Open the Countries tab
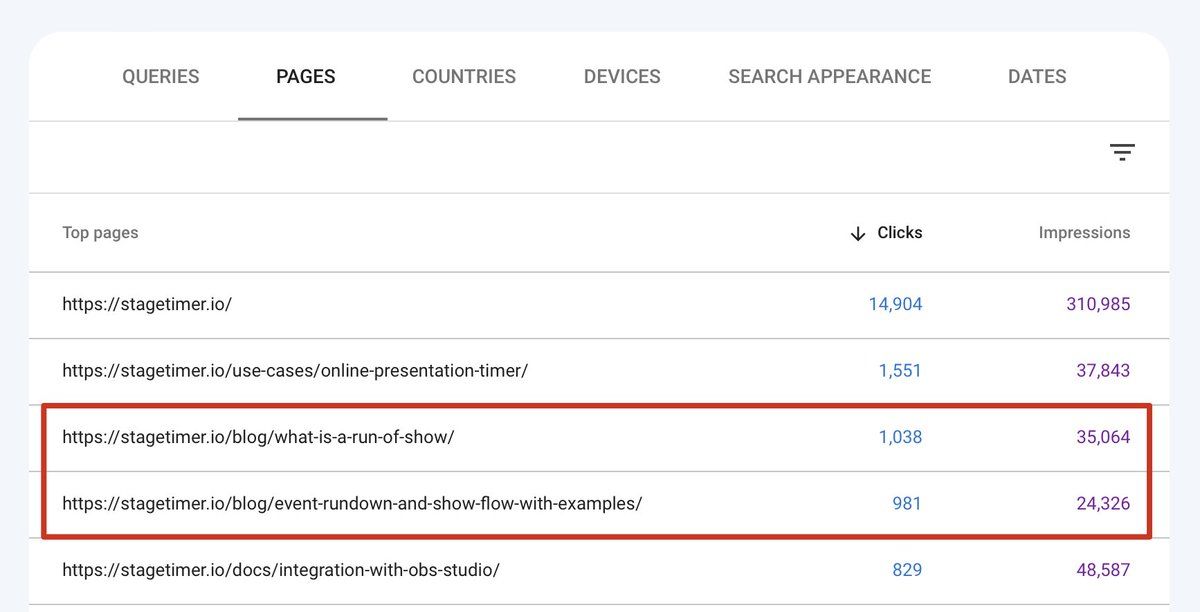 click(x=464, y=77)
